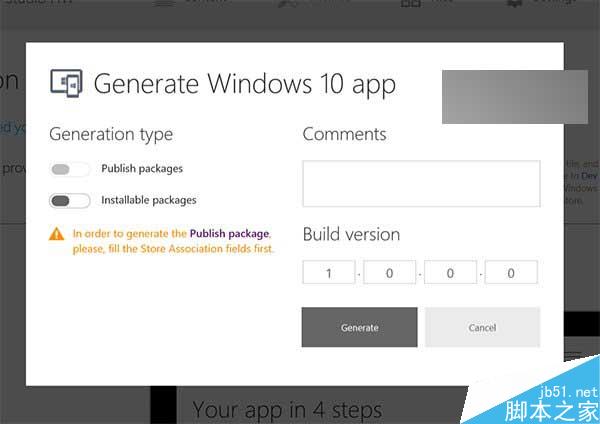600x424 pixels.
Task: Click the gray rectangle right of the title
Action: pyautogui.click(x=515, y=96)
